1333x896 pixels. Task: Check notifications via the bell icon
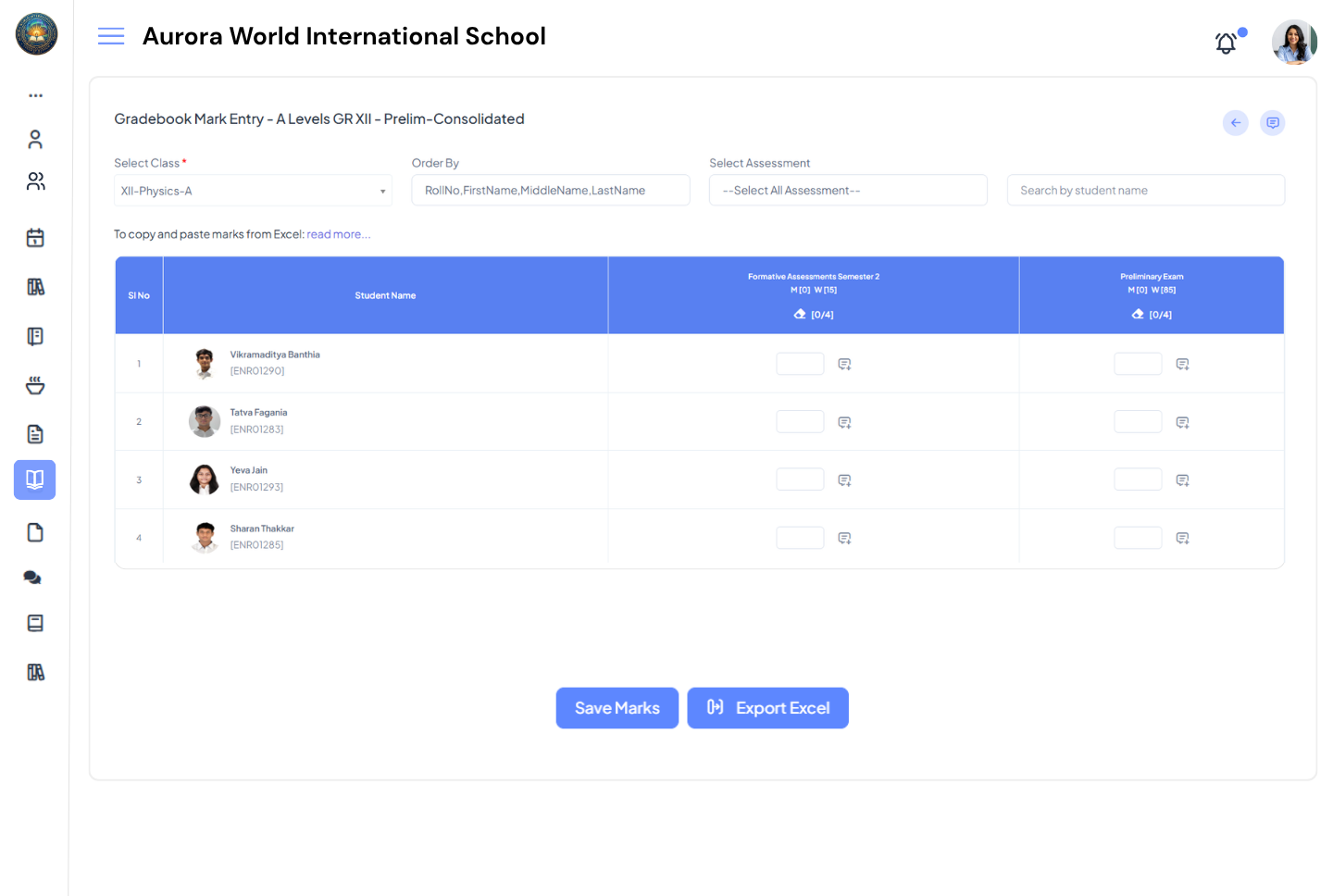[x=1225, y=43]
